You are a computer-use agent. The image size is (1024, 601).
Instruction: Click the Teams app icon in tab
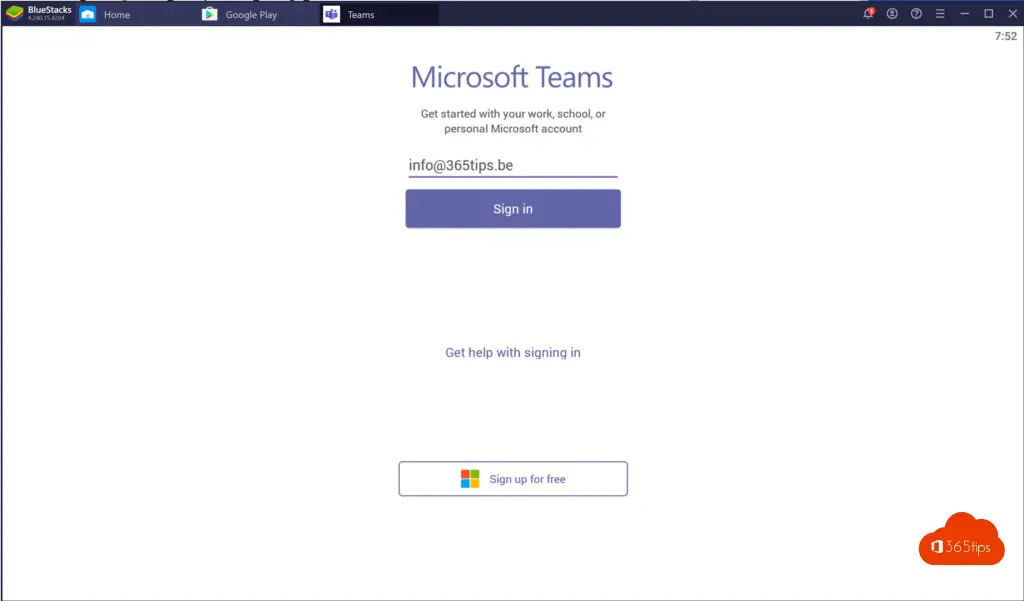(x=331, y=15)
